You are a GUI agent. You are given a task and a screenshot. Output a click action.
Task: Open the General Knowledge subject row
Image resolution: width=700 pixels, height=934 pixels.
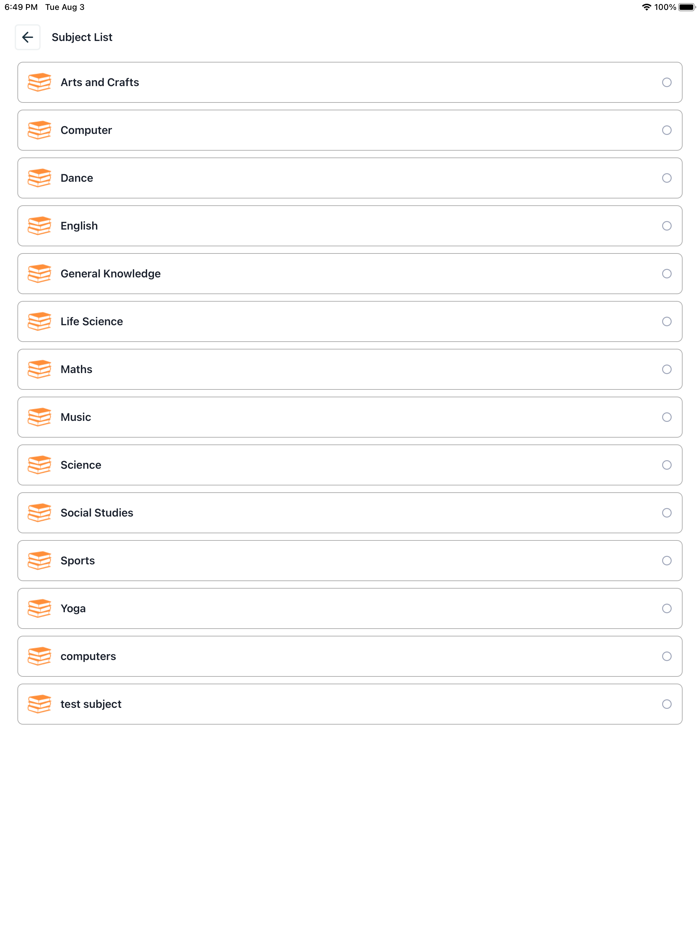click(x=350, y=274)
